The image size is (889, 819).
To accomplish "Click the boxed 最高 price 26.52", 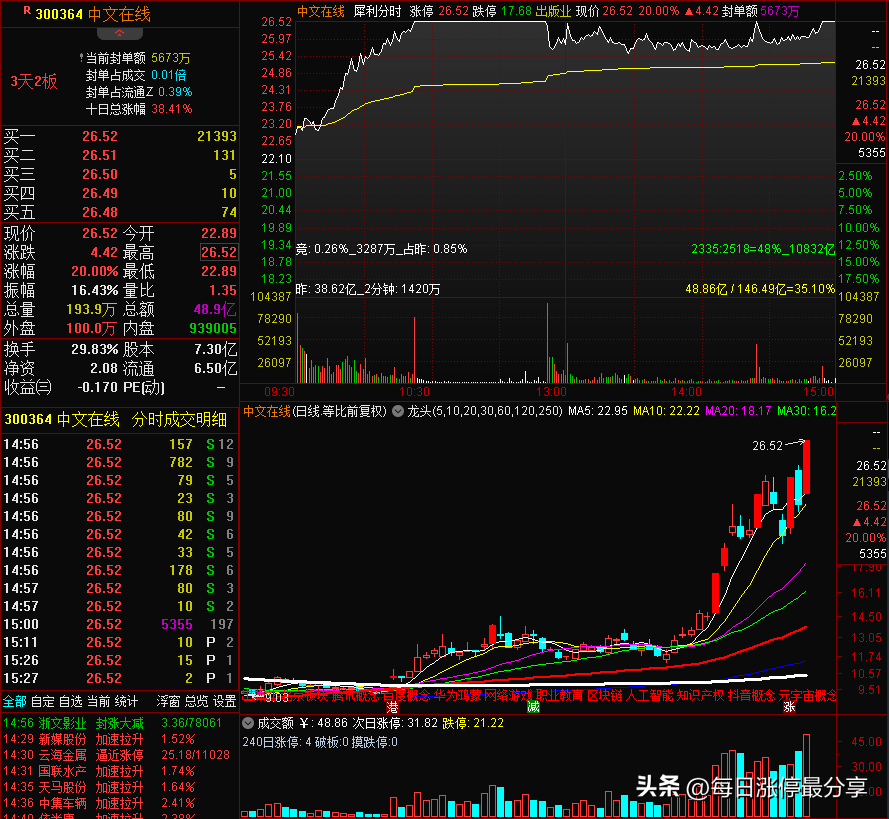I will (x=219, y=252).
